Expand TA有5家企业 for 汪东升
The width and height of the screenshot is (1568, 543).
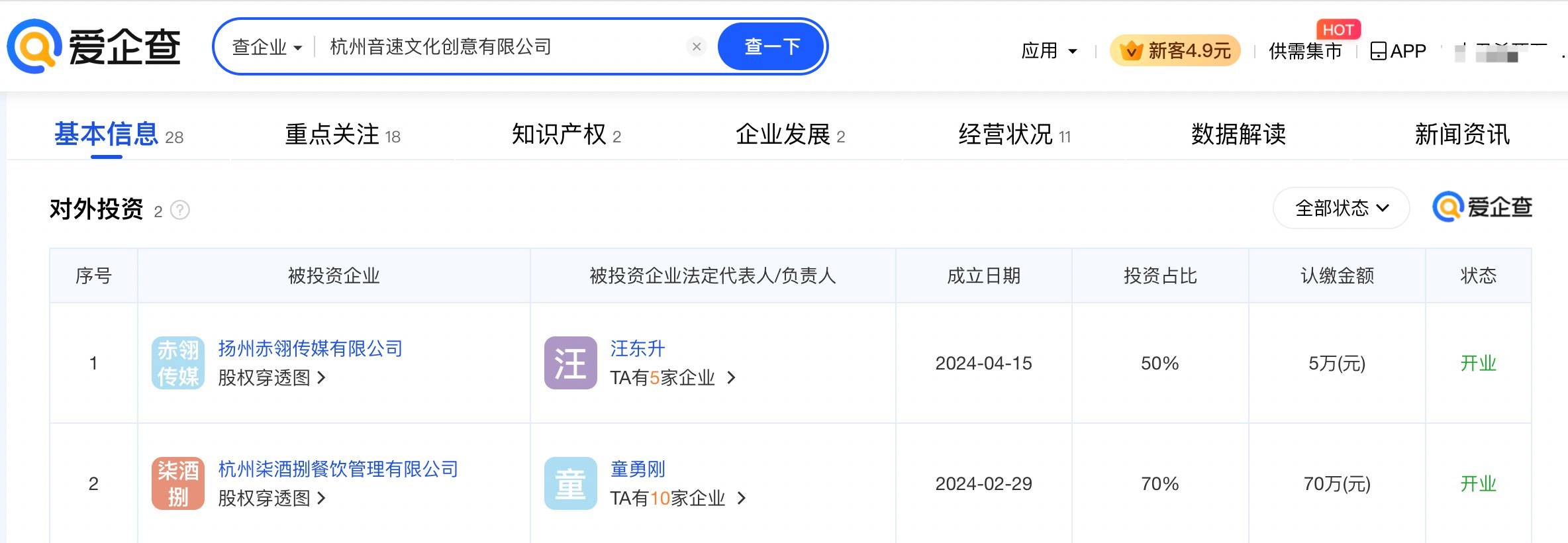click(673, 377)
